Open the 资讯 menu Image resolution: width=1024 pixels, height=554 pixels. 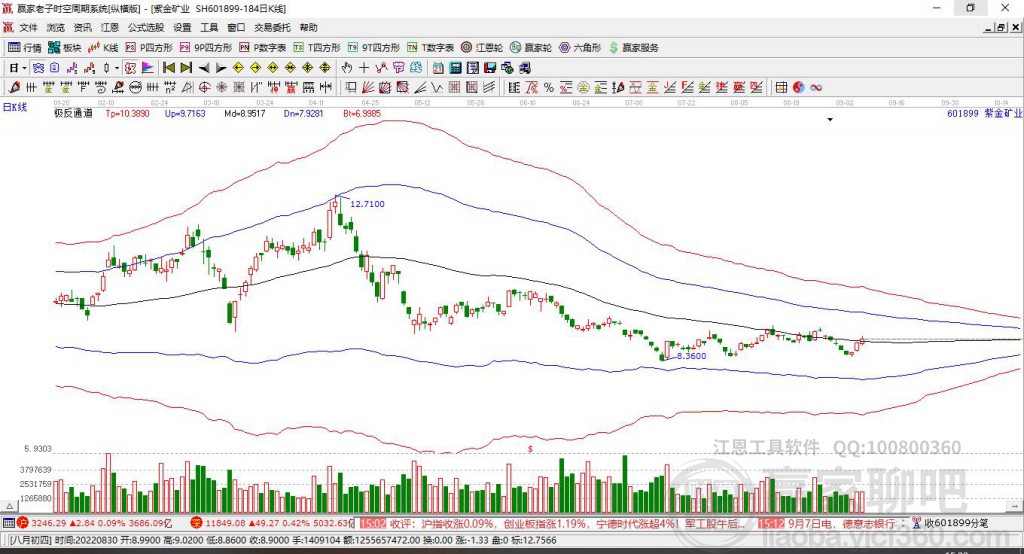[x=82, y=27]
